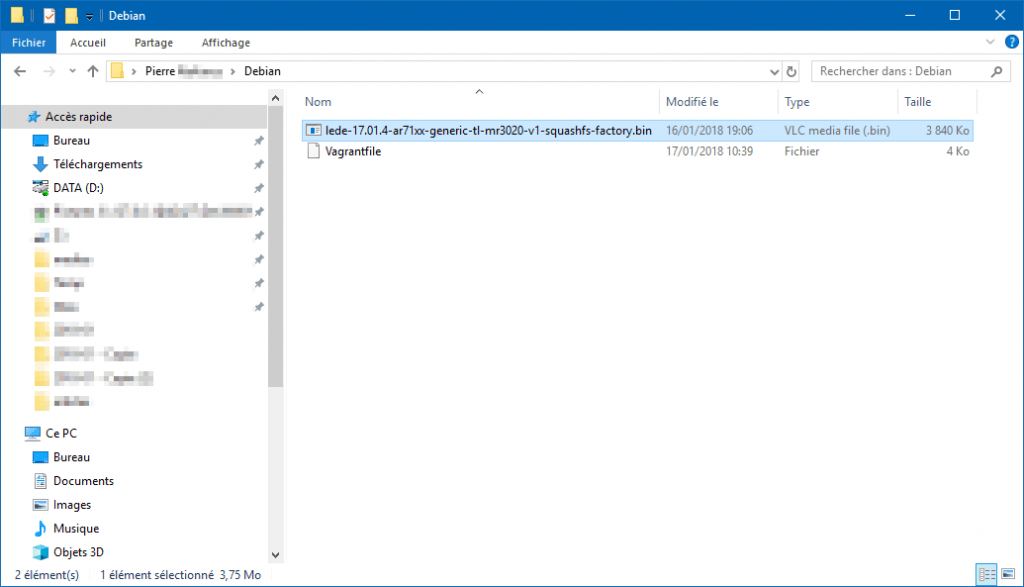Select the Vagrantfile file
Screen dimensions: 1024x587
pyautogui.click(x=353, y=152)
